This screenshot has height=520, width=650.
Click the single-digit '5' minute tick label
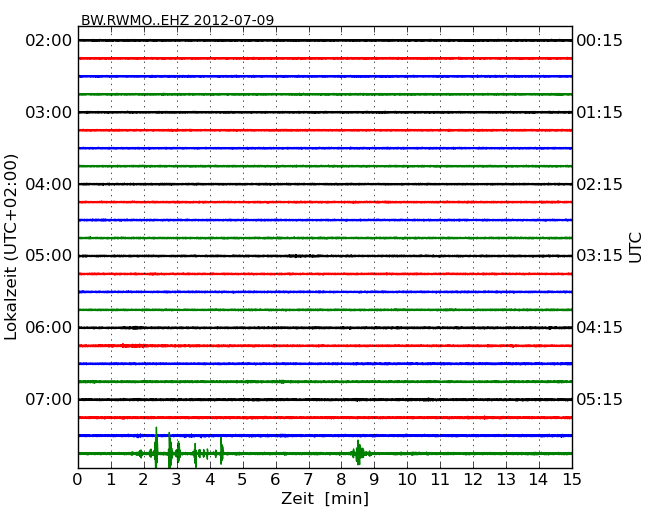coord(243,479)
